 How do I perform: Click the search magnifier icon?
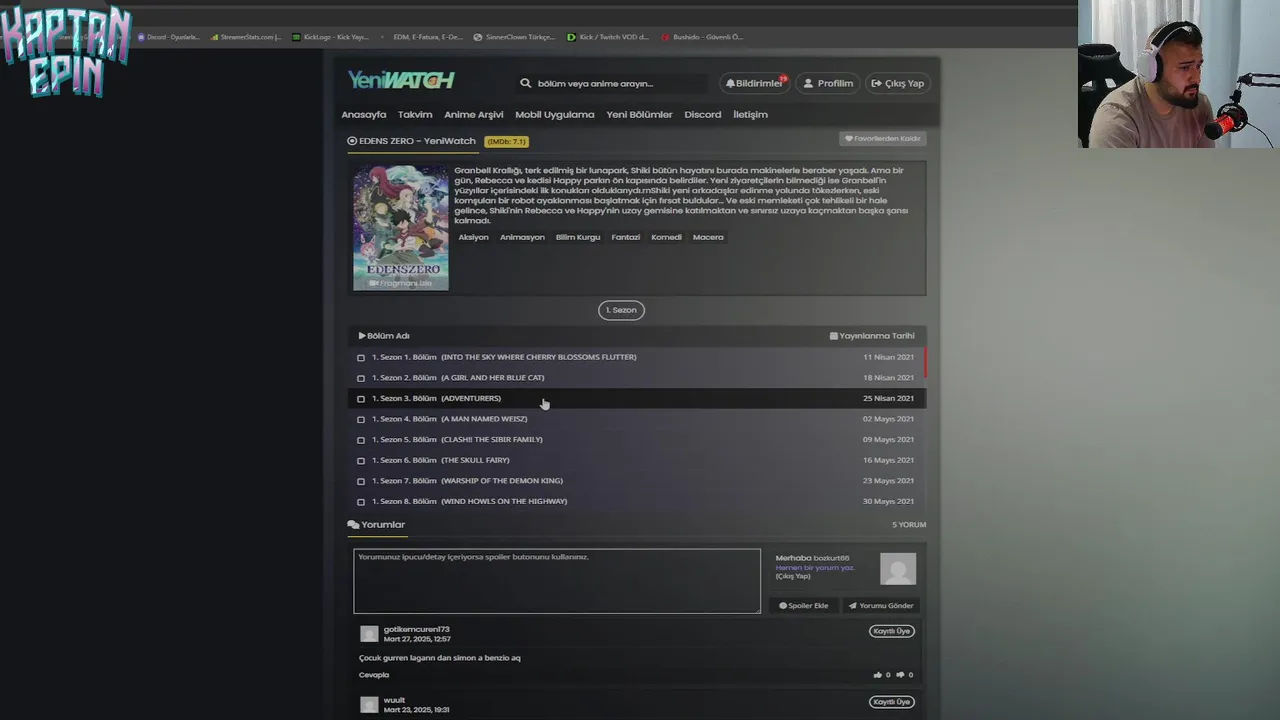pyautogui.click(x=525, y=83)
